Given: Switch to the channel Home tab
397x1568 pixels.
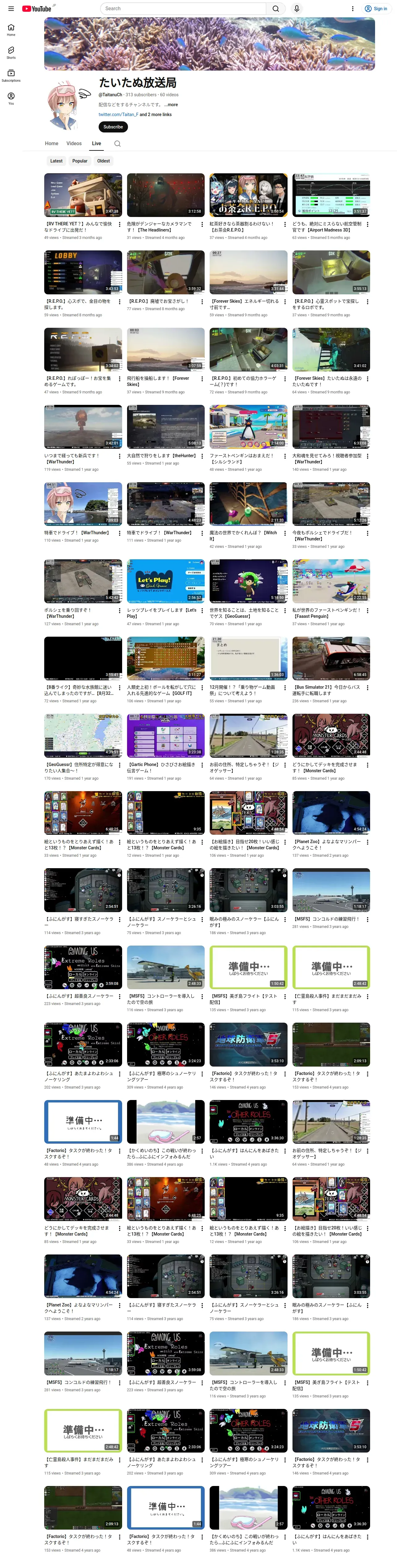Looking at the screenshot, I should [x=52, y=144].
